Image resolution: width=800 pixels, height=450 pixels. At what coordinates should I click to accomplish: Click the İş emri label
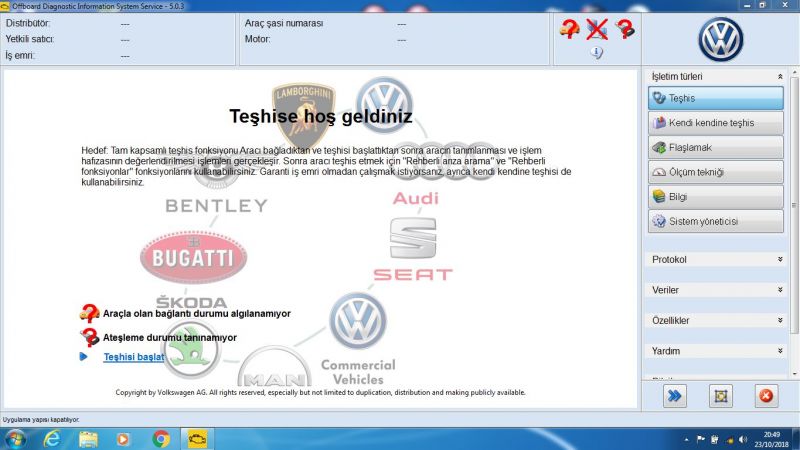pyautogui.click(x=20, y=55)
